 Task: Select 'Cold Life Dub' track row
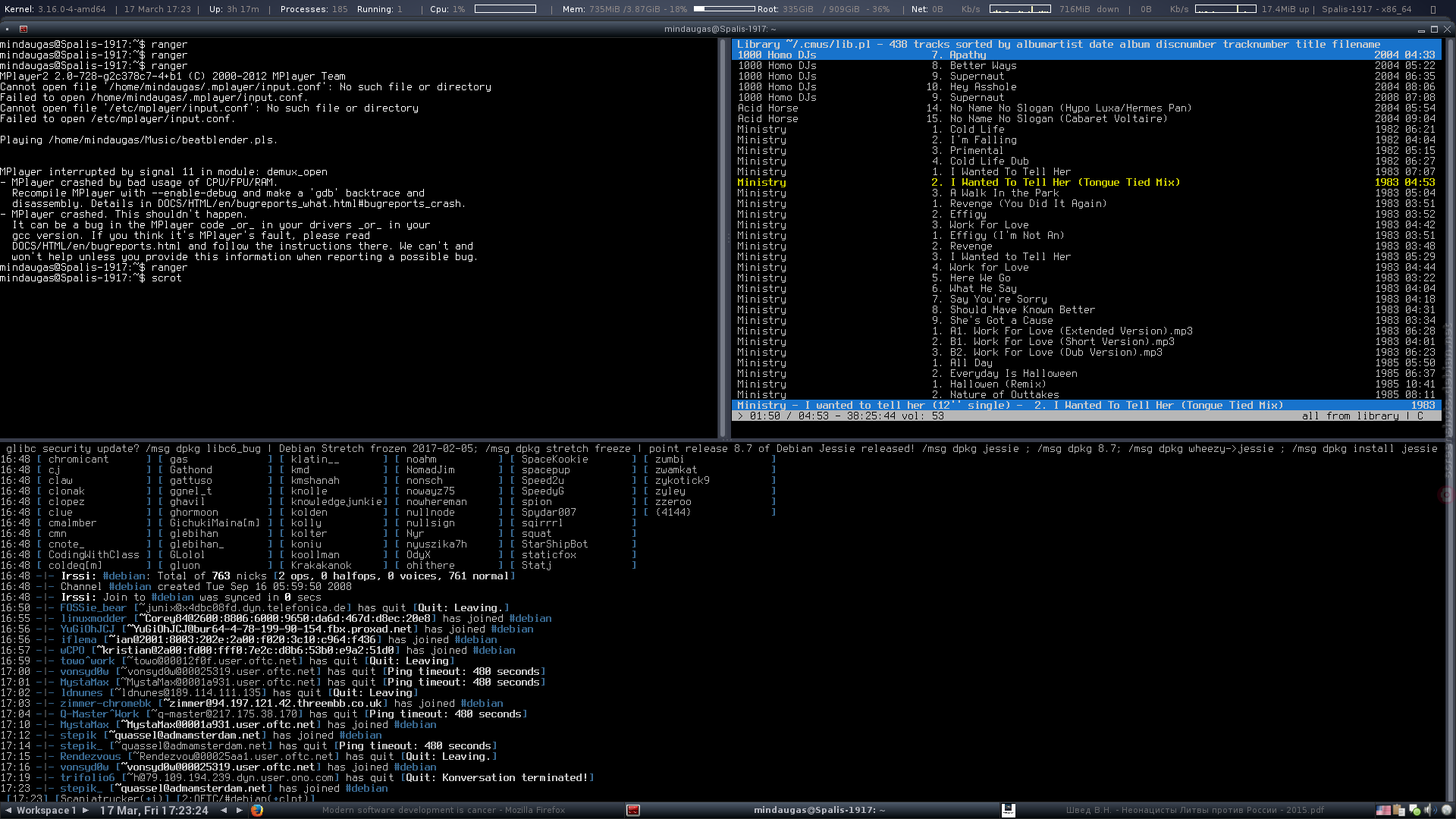click(1086, 162)
